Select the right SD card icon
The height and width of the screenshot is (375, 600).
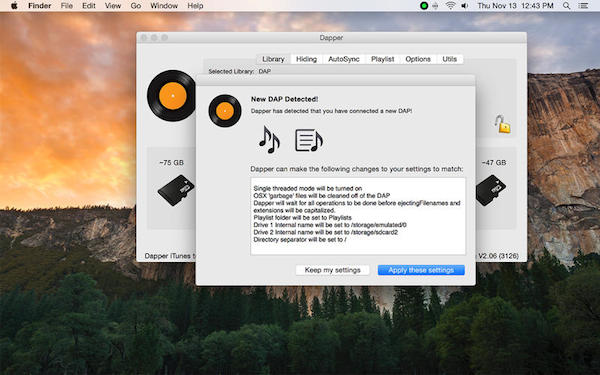pos(491,190)
